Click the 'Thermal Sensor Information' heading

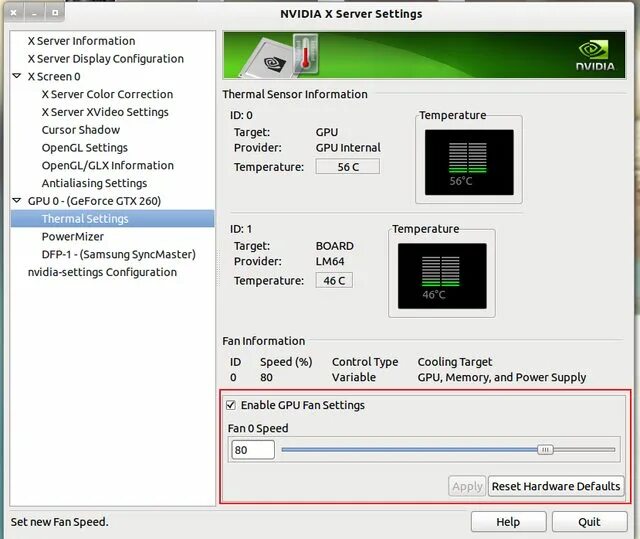tap(295, 94)
